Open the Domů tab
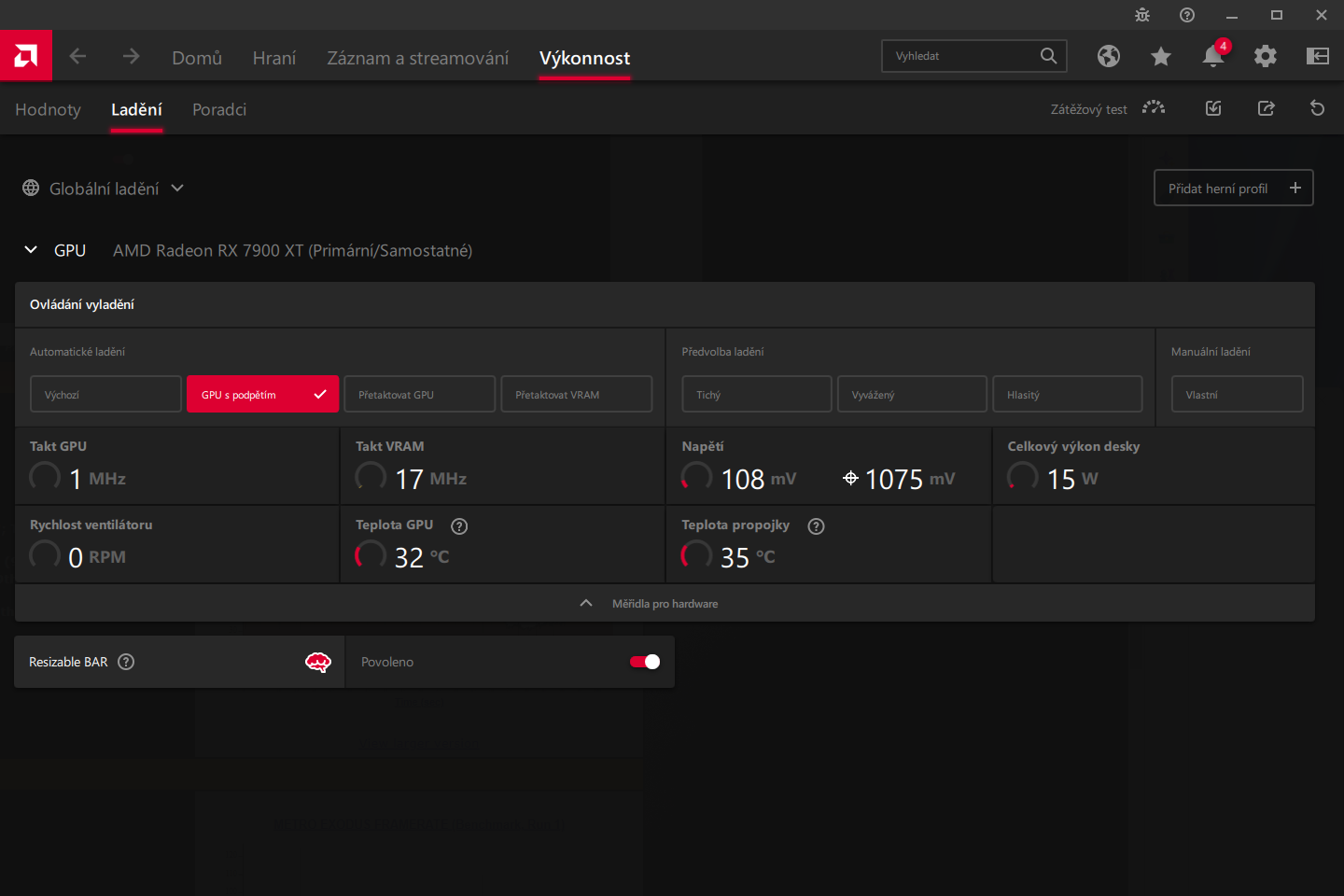 [197, 58]
